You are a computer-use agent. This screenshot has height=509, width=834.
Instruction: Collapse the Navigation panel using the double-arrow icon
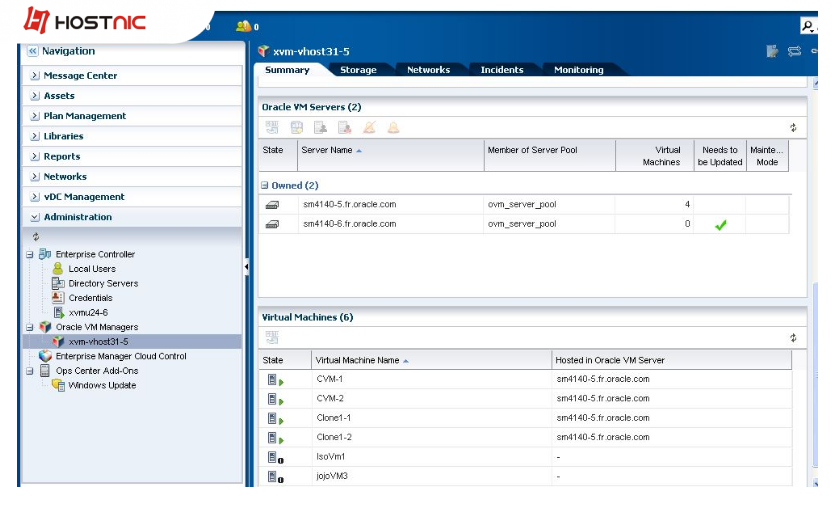[32, 51]
